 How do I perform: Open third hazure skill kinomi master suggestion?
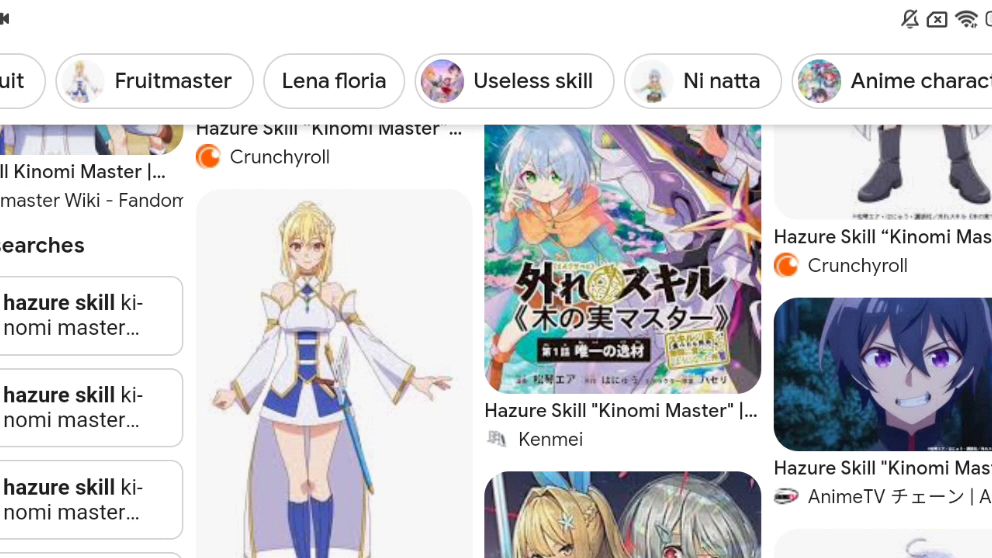click(89, 500)
